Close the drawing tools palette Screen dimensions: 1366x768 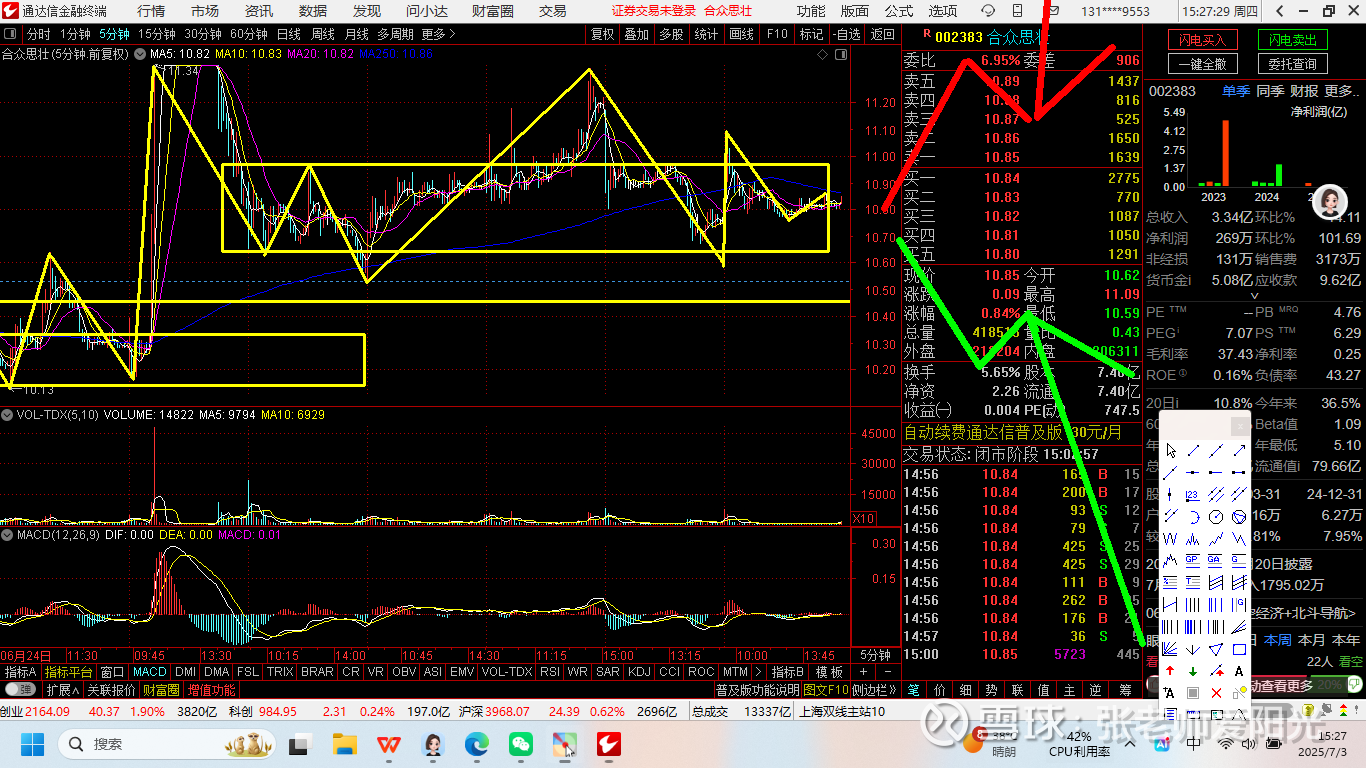(1240, 426)
